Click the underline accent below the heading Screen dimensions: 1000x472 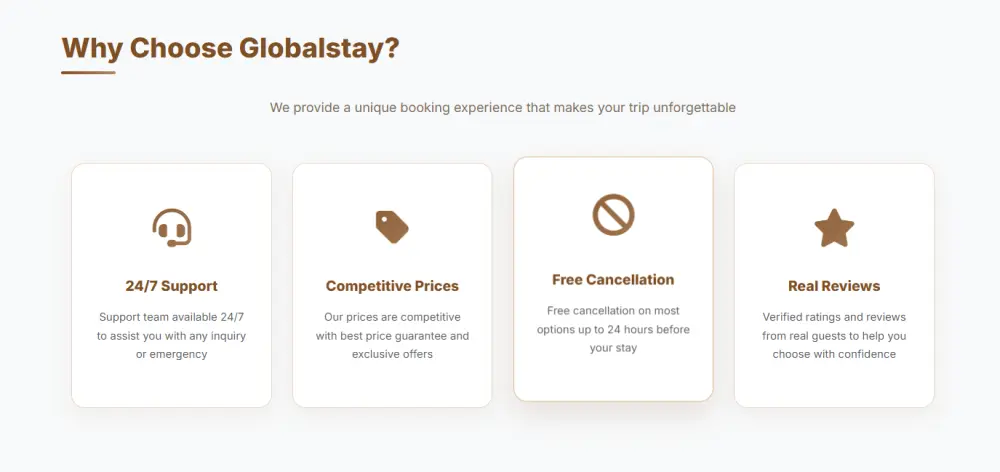(x=88, y=72)
